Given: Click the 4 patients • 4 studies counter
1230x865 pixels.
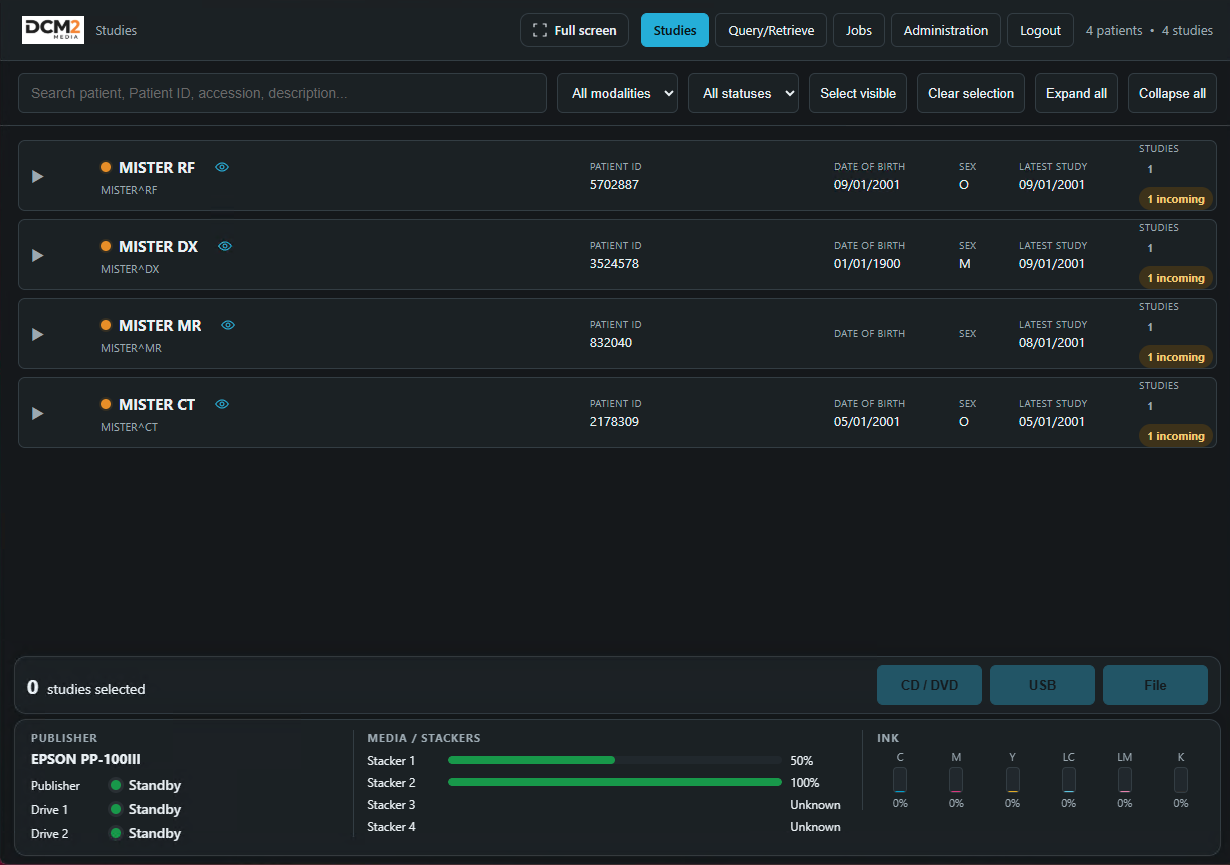Looking at the screenshot, I should pyautogui.click(x=1149, y=30).
